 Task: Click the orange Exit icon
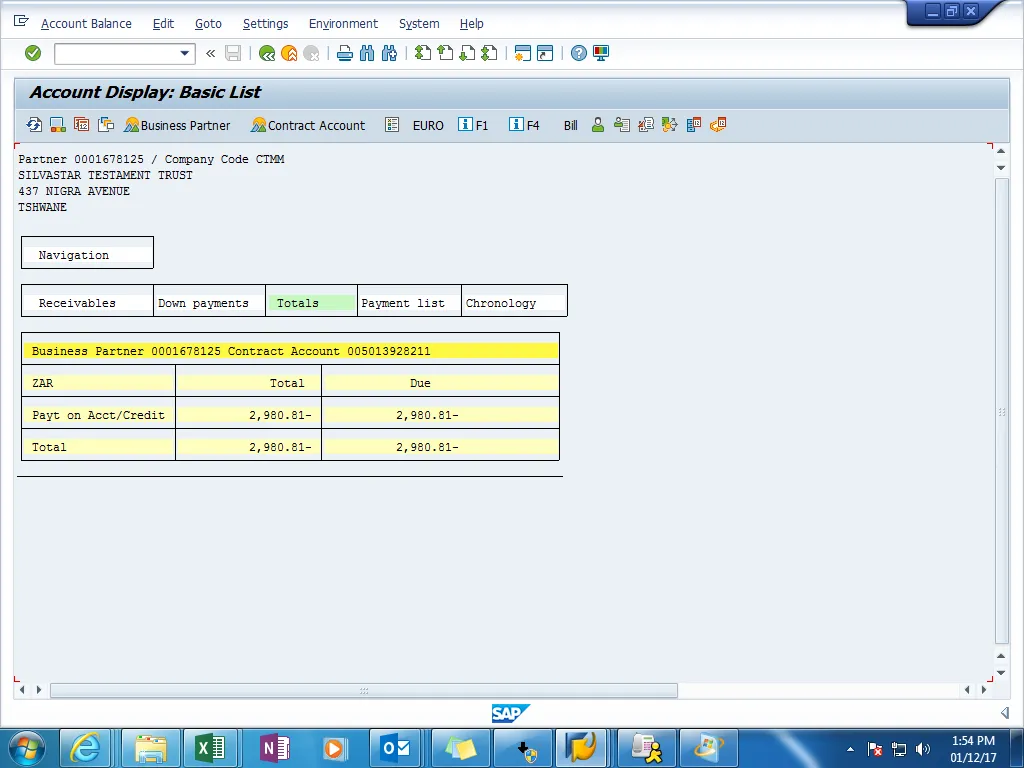pos(289,54)
